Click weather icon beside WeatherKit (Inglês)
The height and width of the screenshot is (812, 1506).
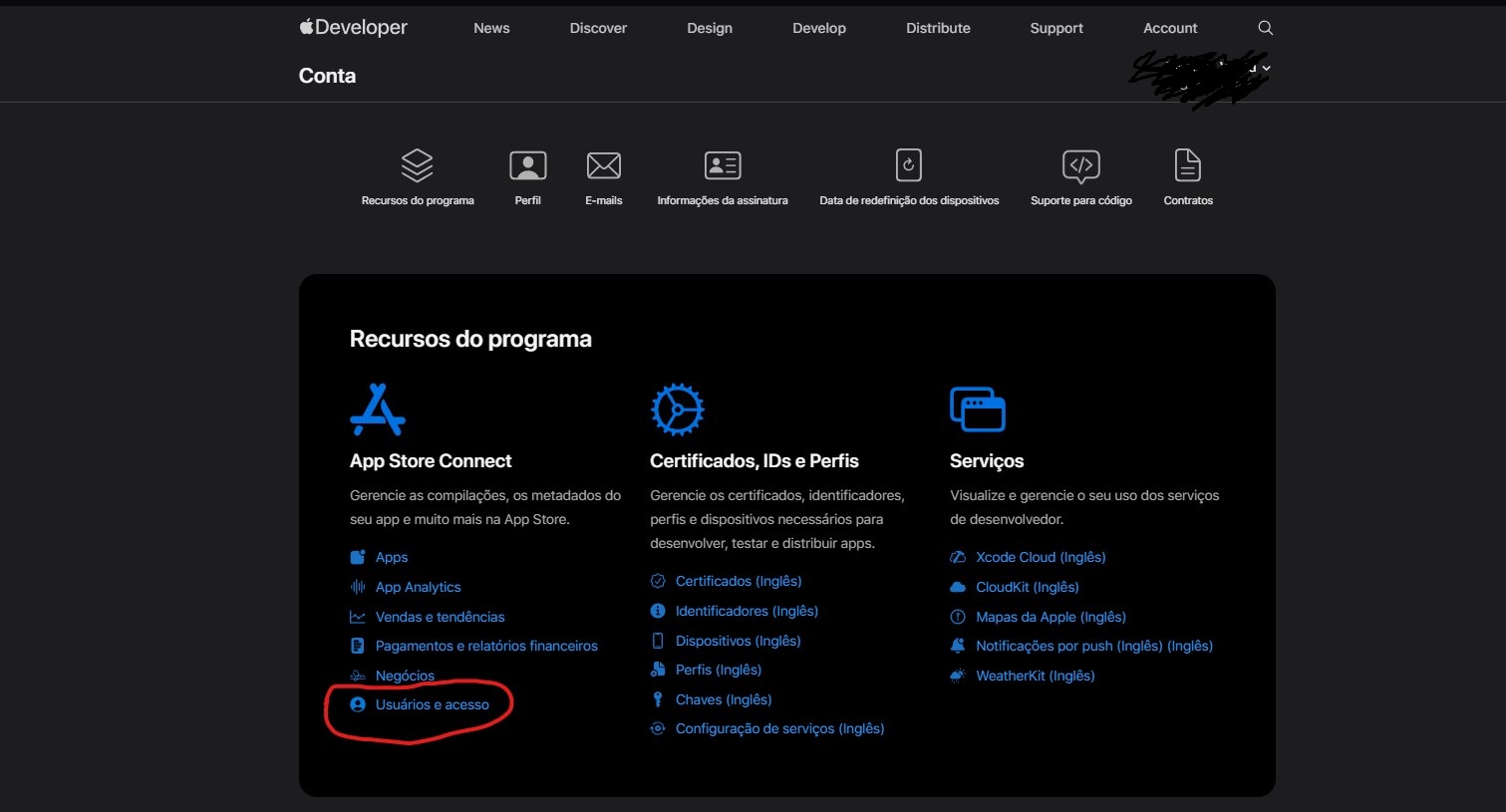[x=958, y=676]
